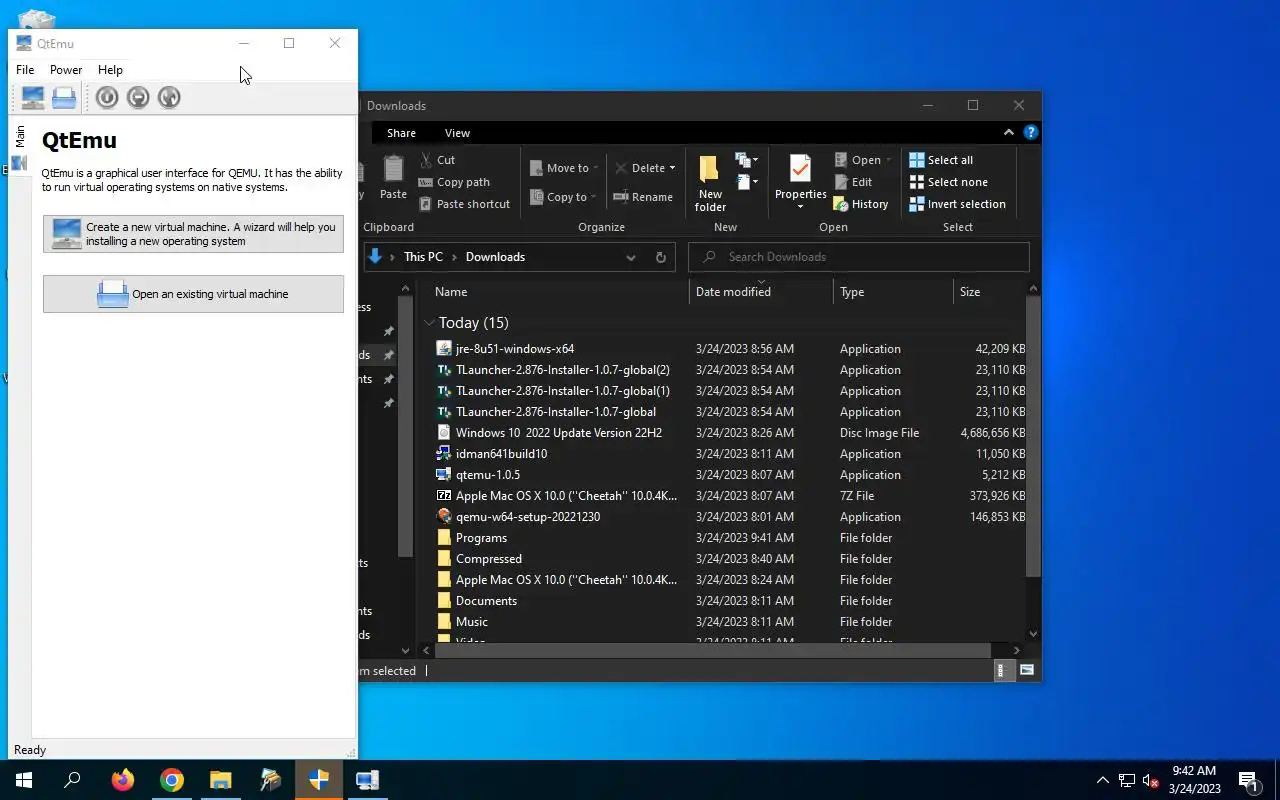1280x800 pixels.
Task: Click Paste shortcut in the ribbon
Action: tap(464, 204)
